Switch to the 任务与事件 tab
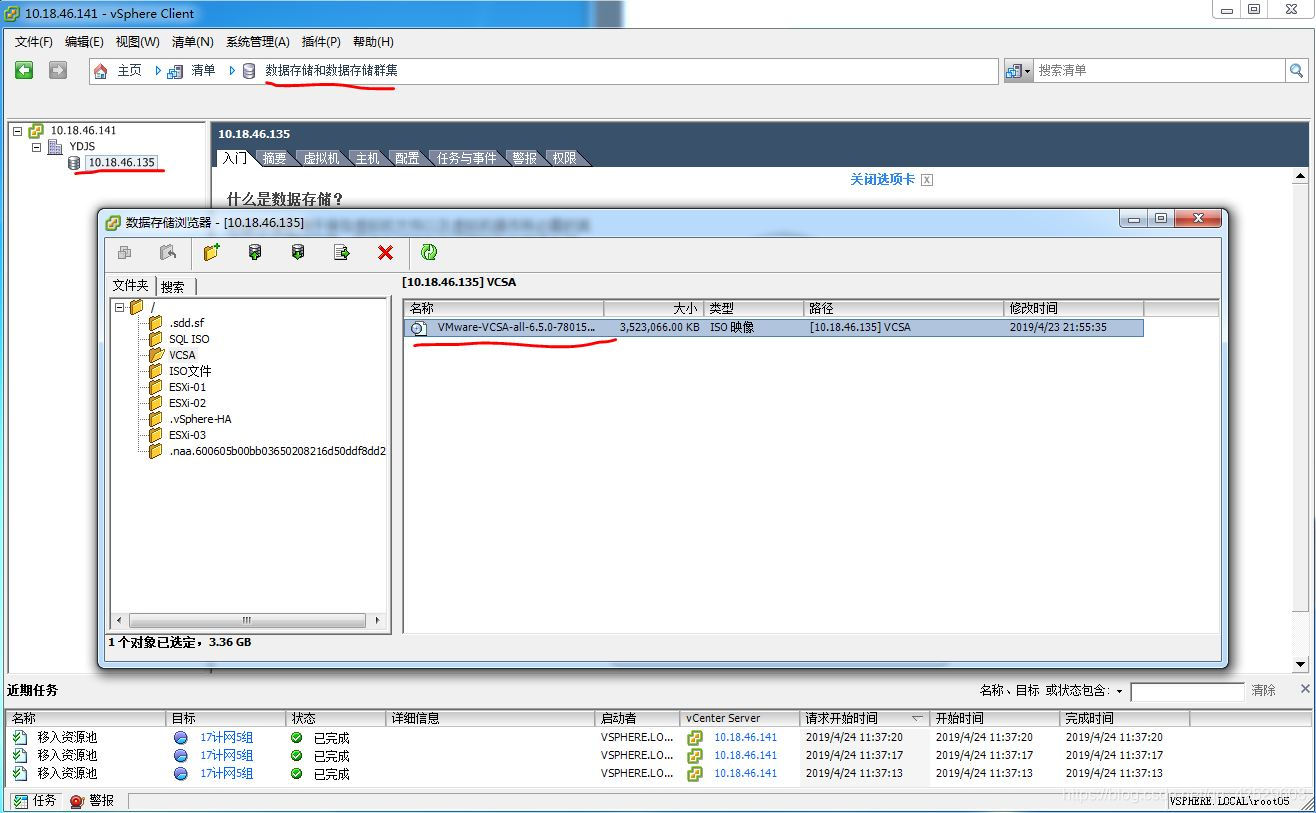The image size is (1316, 813). click(466, 158)
